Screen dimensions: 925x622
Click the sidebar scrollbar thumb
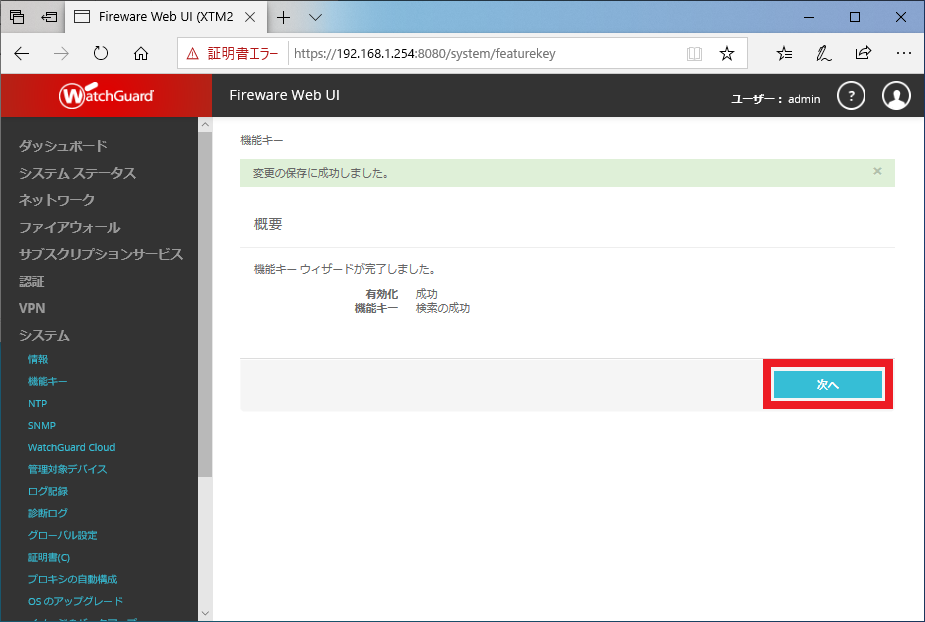[x=205, y=304]
